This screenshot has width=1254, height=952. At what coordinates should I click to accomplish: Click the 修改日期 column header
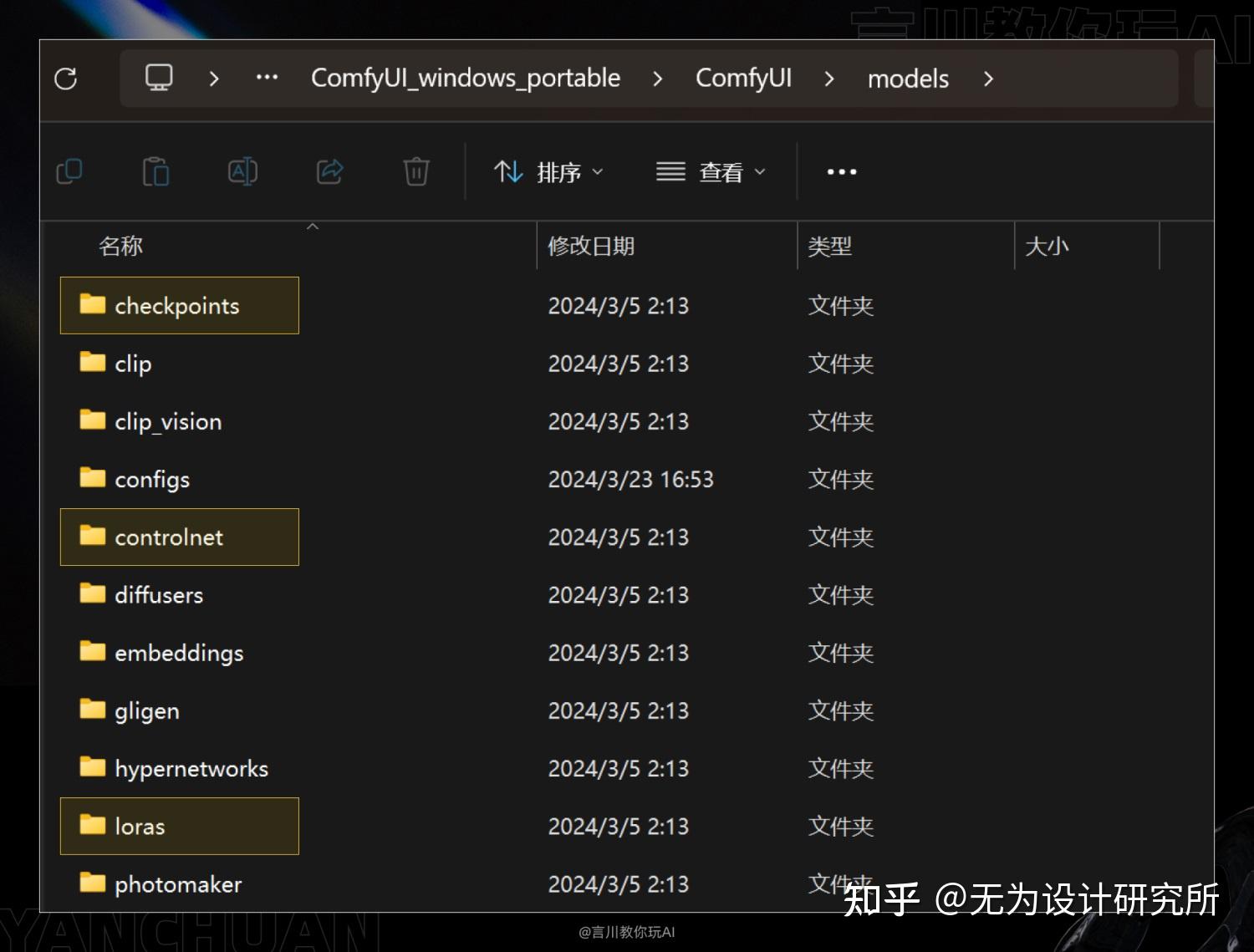(592, 246)
